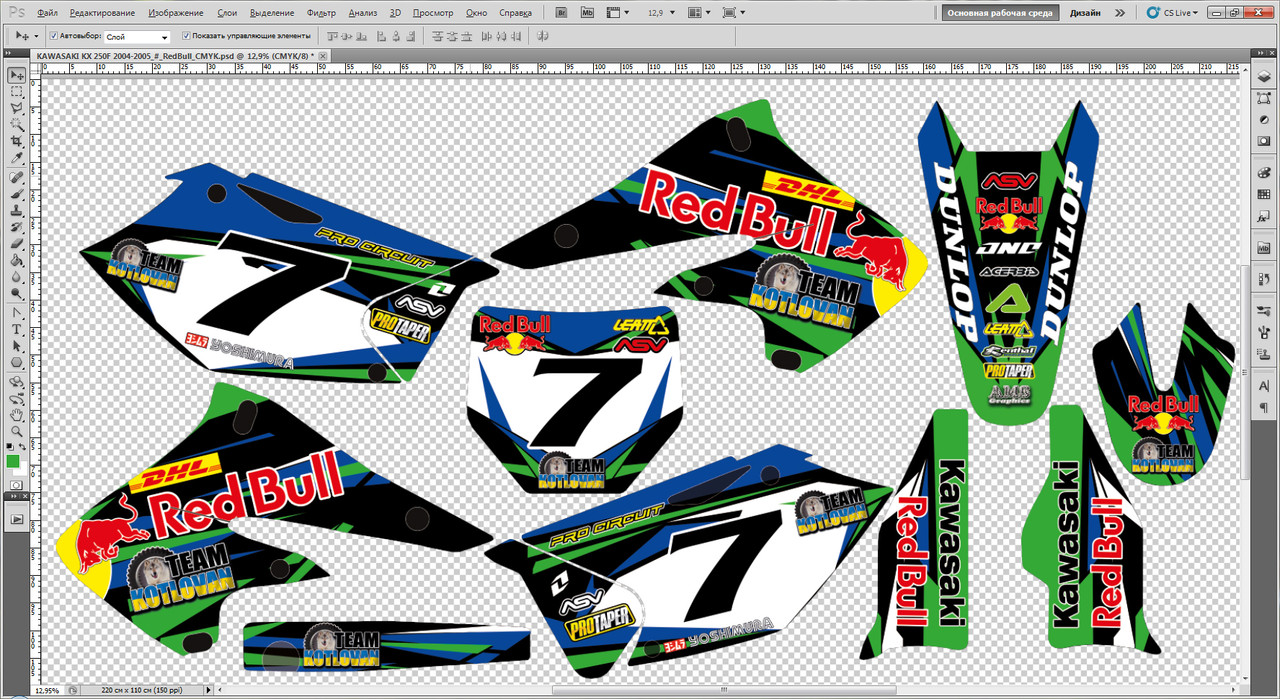Click the green foreground color swatch
The height and width of the screenshot is (699, 1280).
coord(12,460)
